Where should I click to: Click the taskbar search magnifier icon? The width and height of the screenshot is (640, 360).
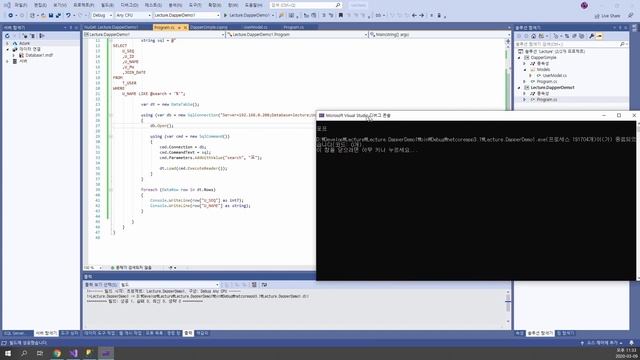pyautogui.click(x=24, y=353)
